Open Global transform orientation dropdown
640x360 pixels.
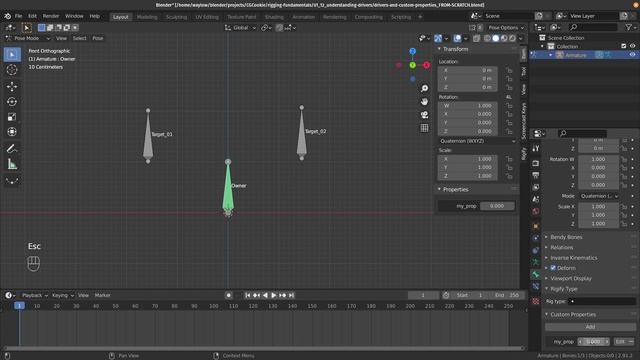click(x=240, y=28)
